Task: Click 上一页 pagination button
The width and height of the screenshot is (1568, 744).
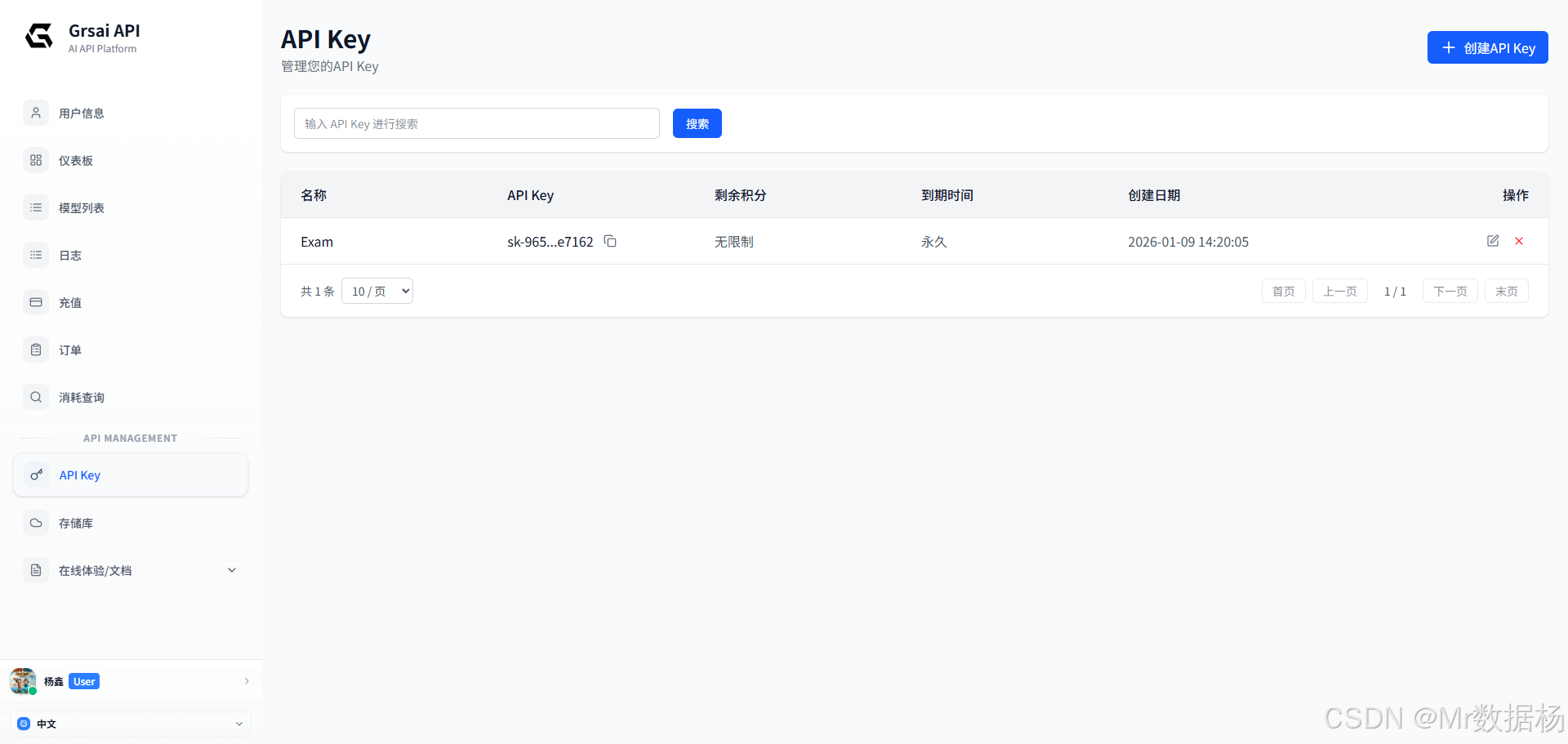Action: pos(1340,291)
